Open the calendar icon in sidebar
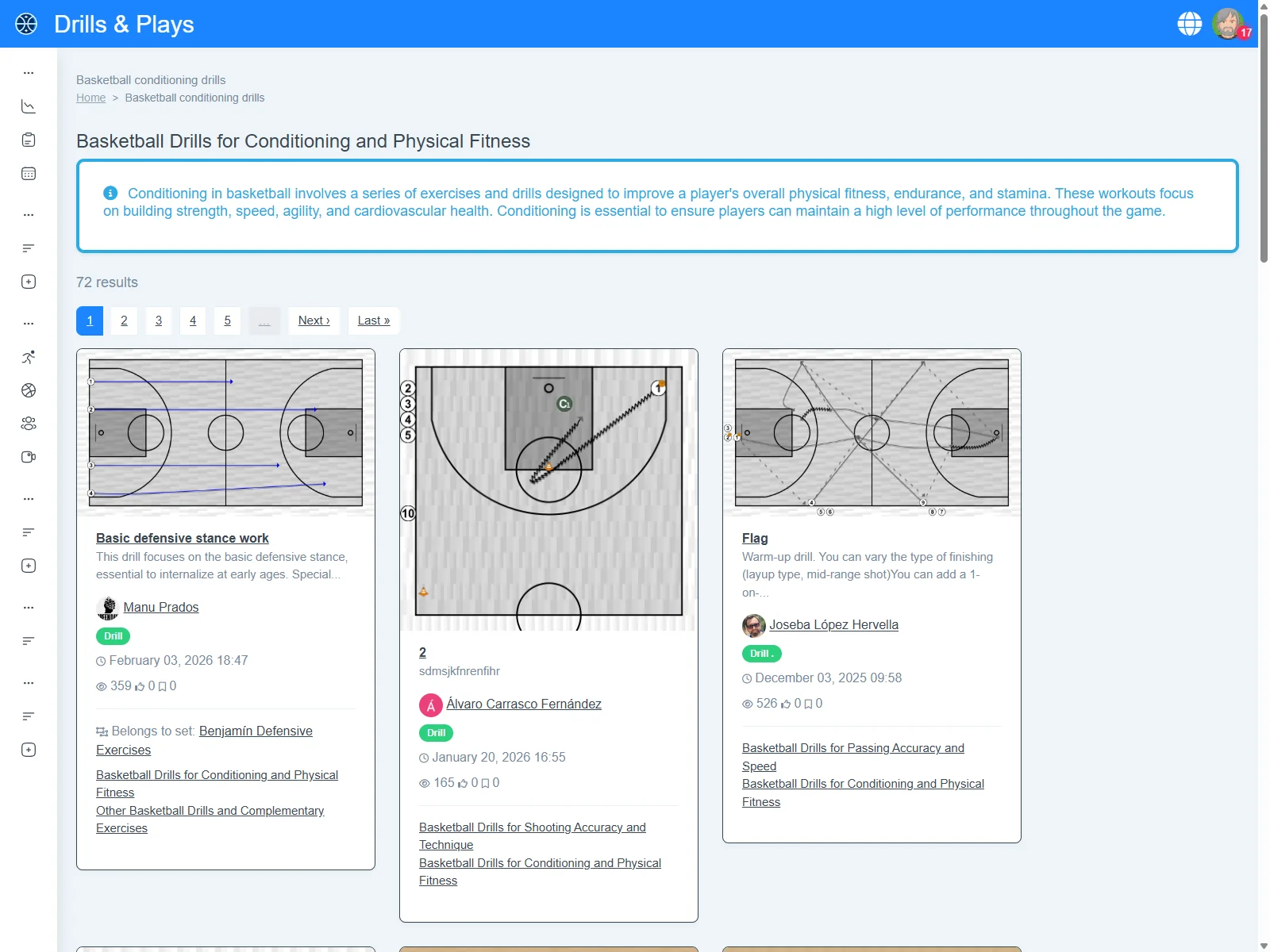 click(29, 174)
